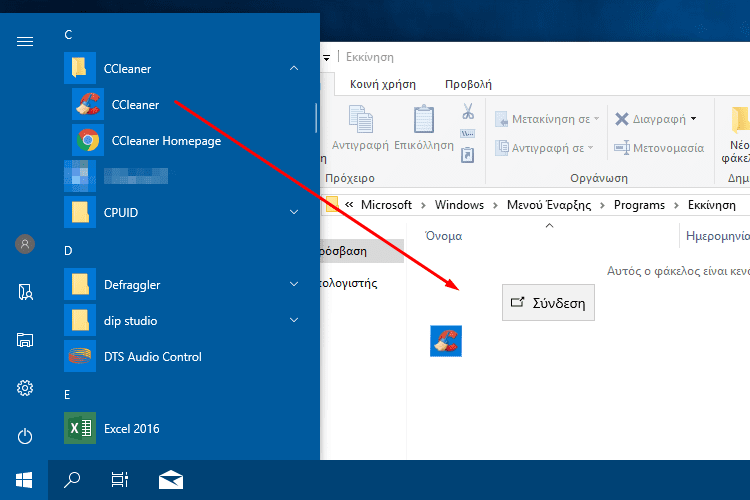Expand the dip studio folder chevron

[294, 320]
